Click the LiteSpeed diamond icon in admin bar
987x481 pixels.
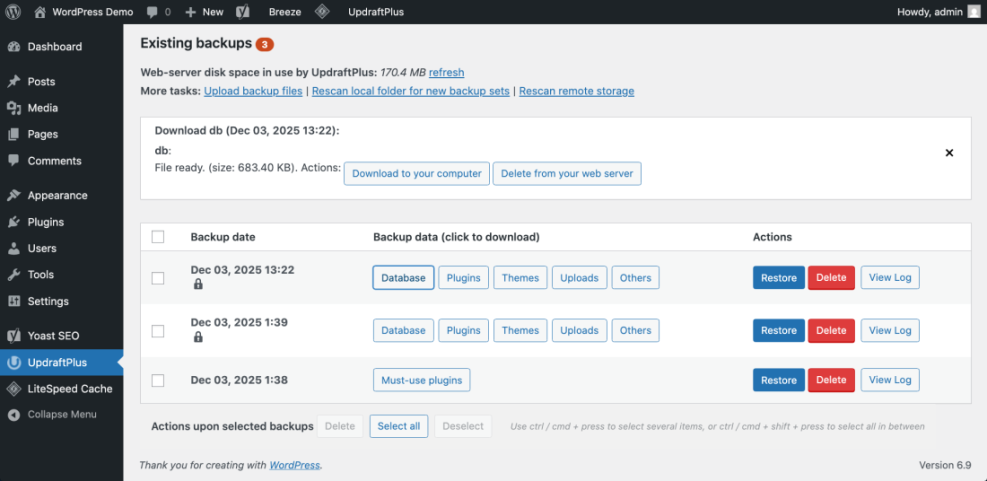coord(322,12)
